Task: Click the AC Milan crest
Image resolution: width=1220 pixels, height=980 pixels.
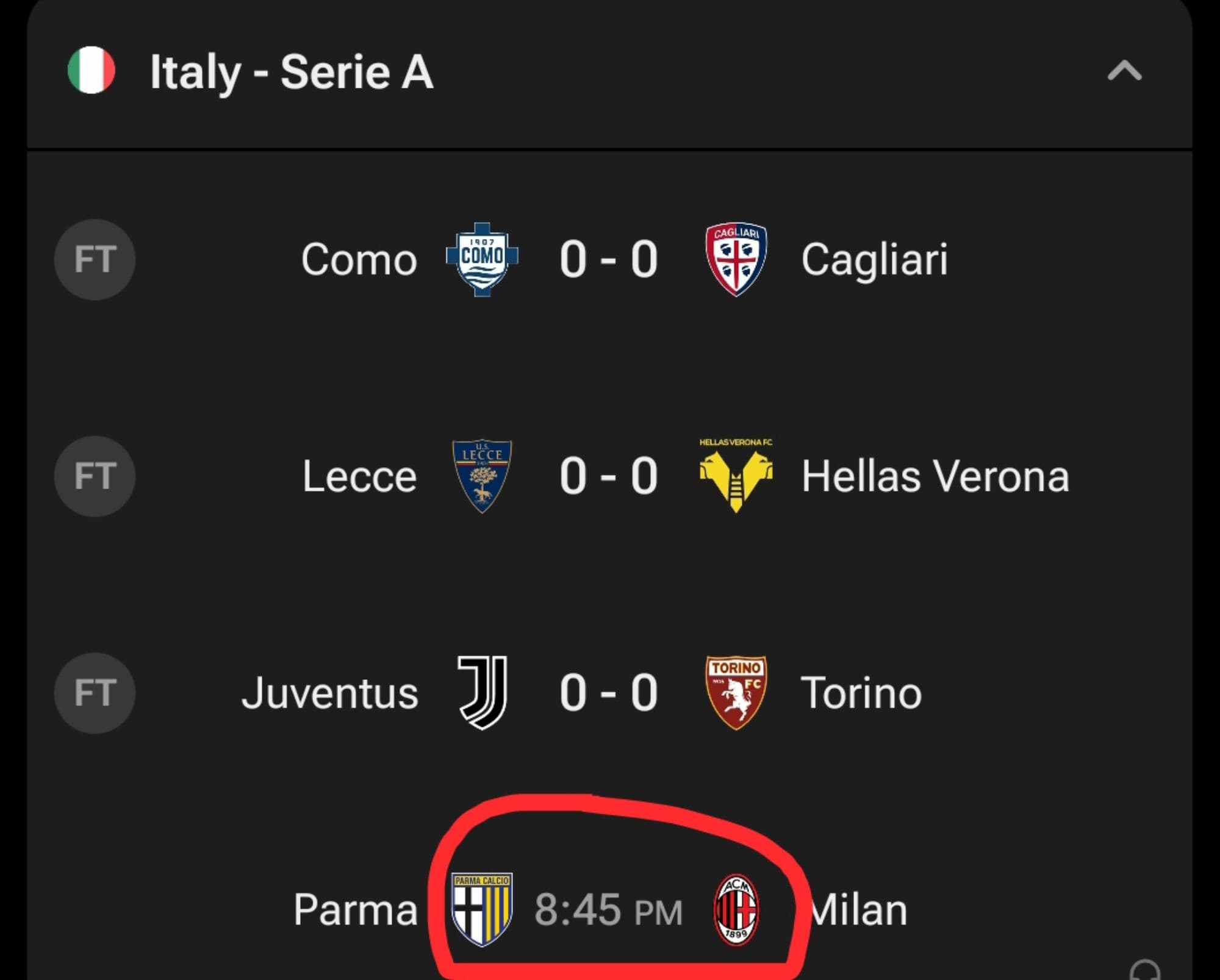Action: point(736,909)
